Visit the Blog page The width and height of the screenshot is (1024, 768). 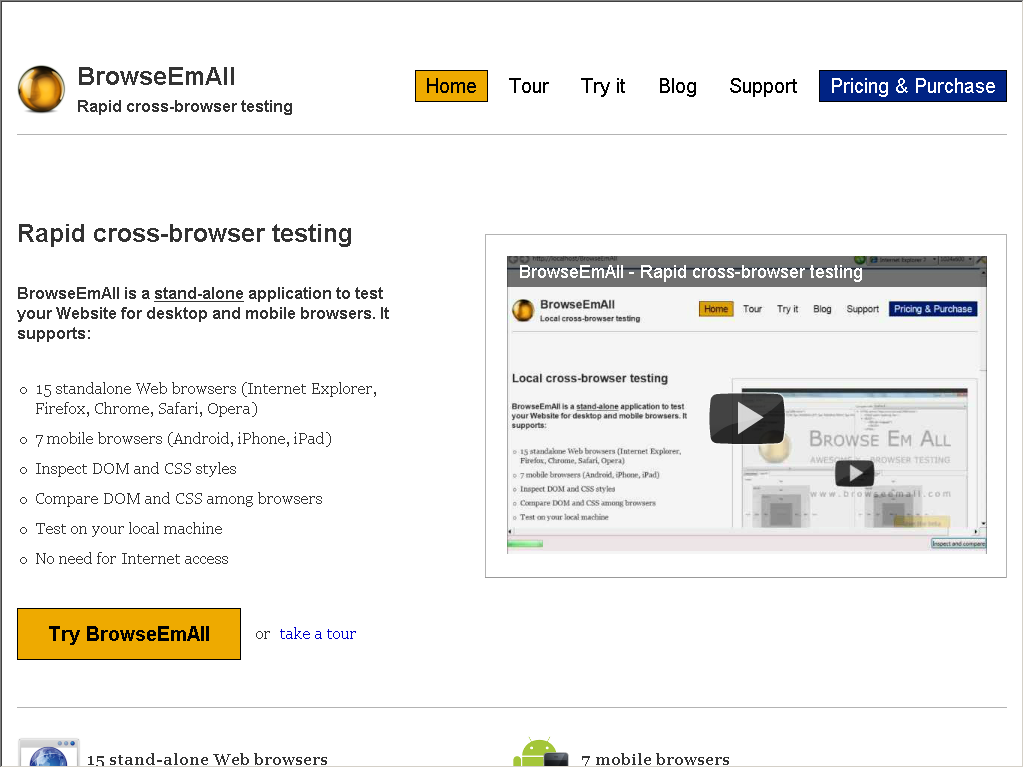point(677,86)
